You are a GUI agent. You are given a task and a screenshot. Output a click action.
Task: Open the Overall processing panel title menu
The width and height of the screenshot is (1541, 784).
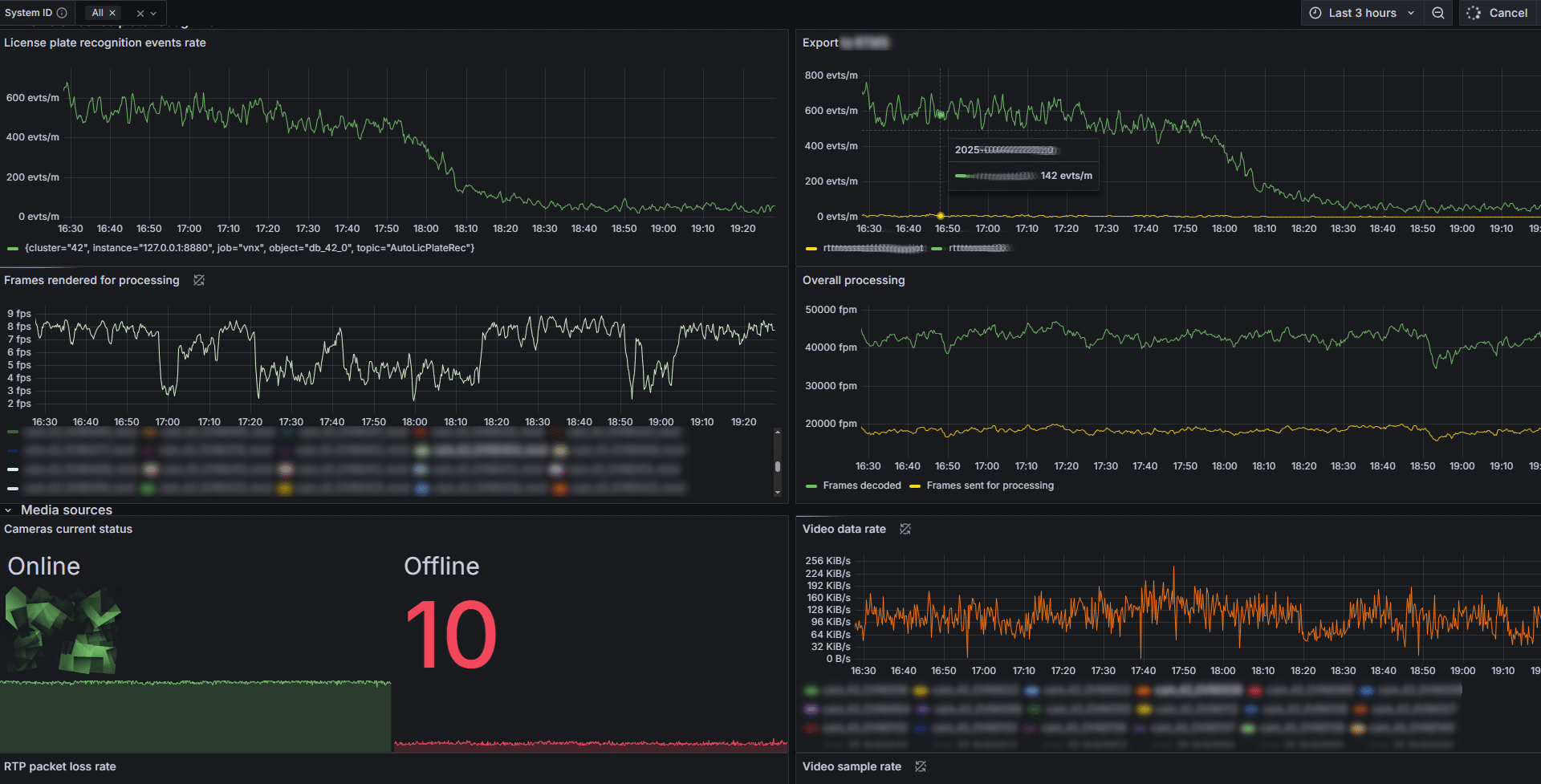pyautogui.click(x=853, y=280)
